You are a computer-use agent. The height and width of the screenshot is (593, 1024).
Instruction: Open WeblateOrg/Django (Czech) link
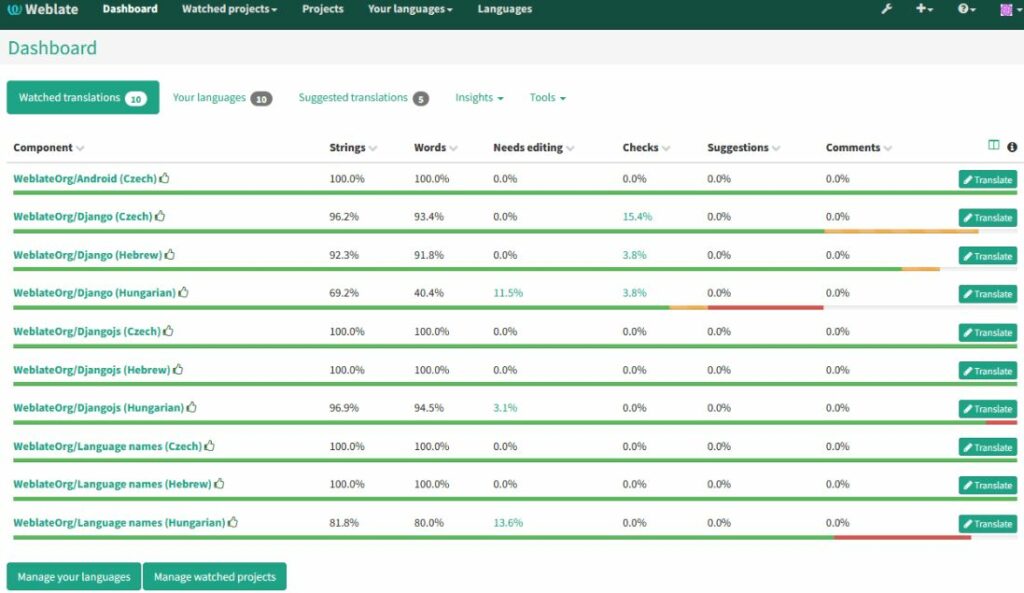tap(83, 216)
